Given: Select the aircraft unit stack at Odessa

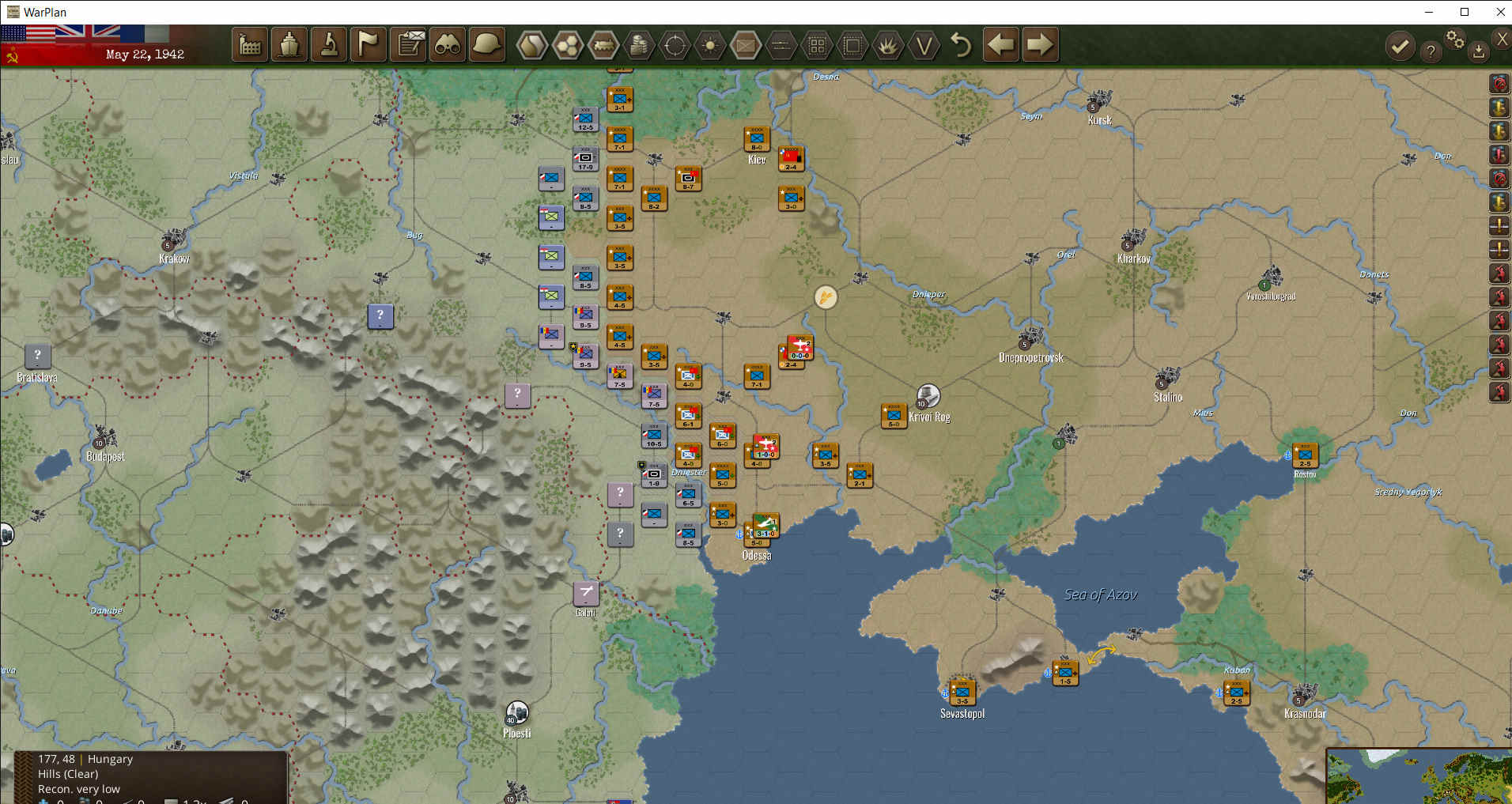Looking at the screenshot, I should point(764,526).
